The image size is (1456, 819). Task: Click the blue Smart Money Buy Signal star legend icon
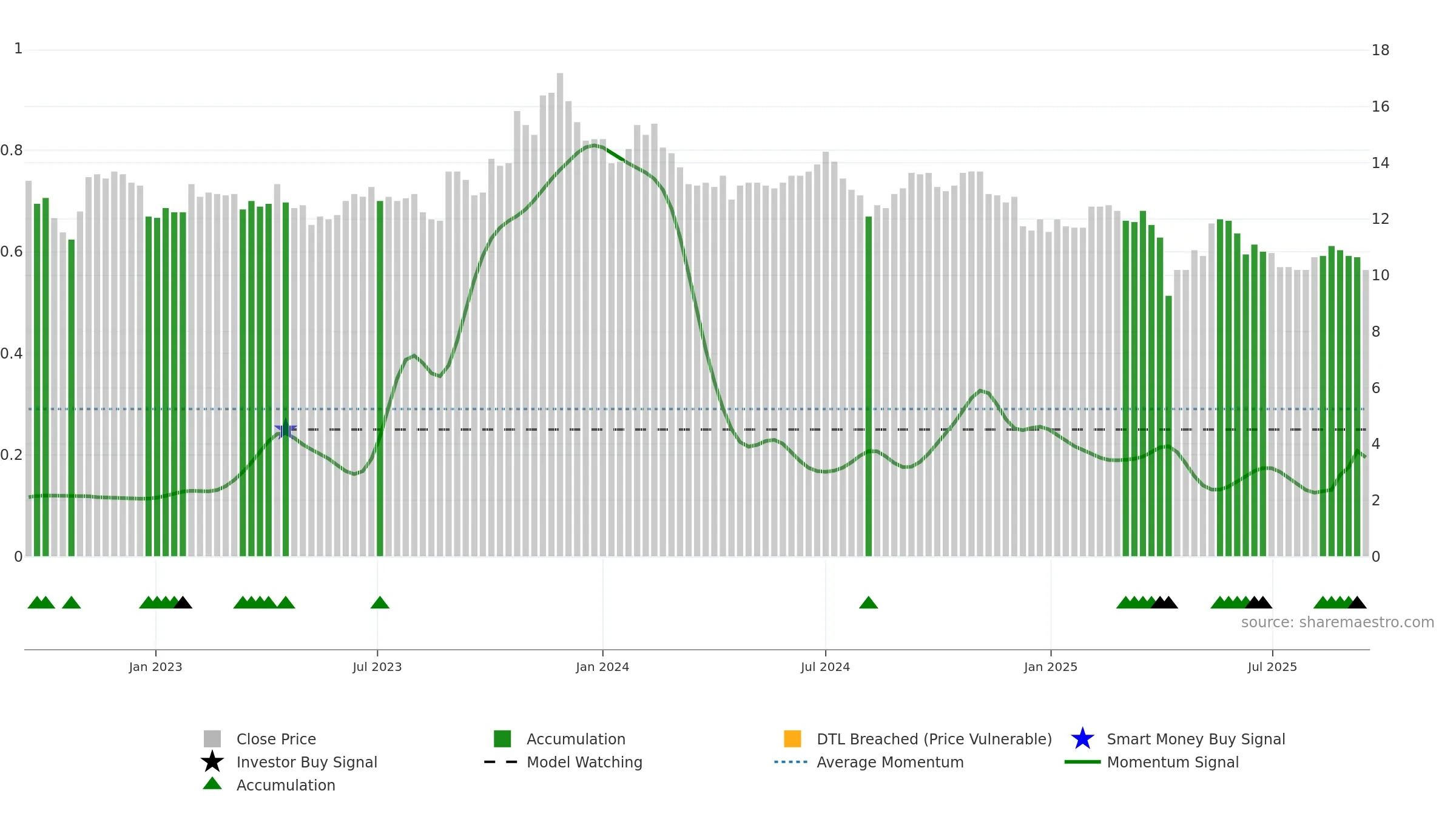point(1082,739)
